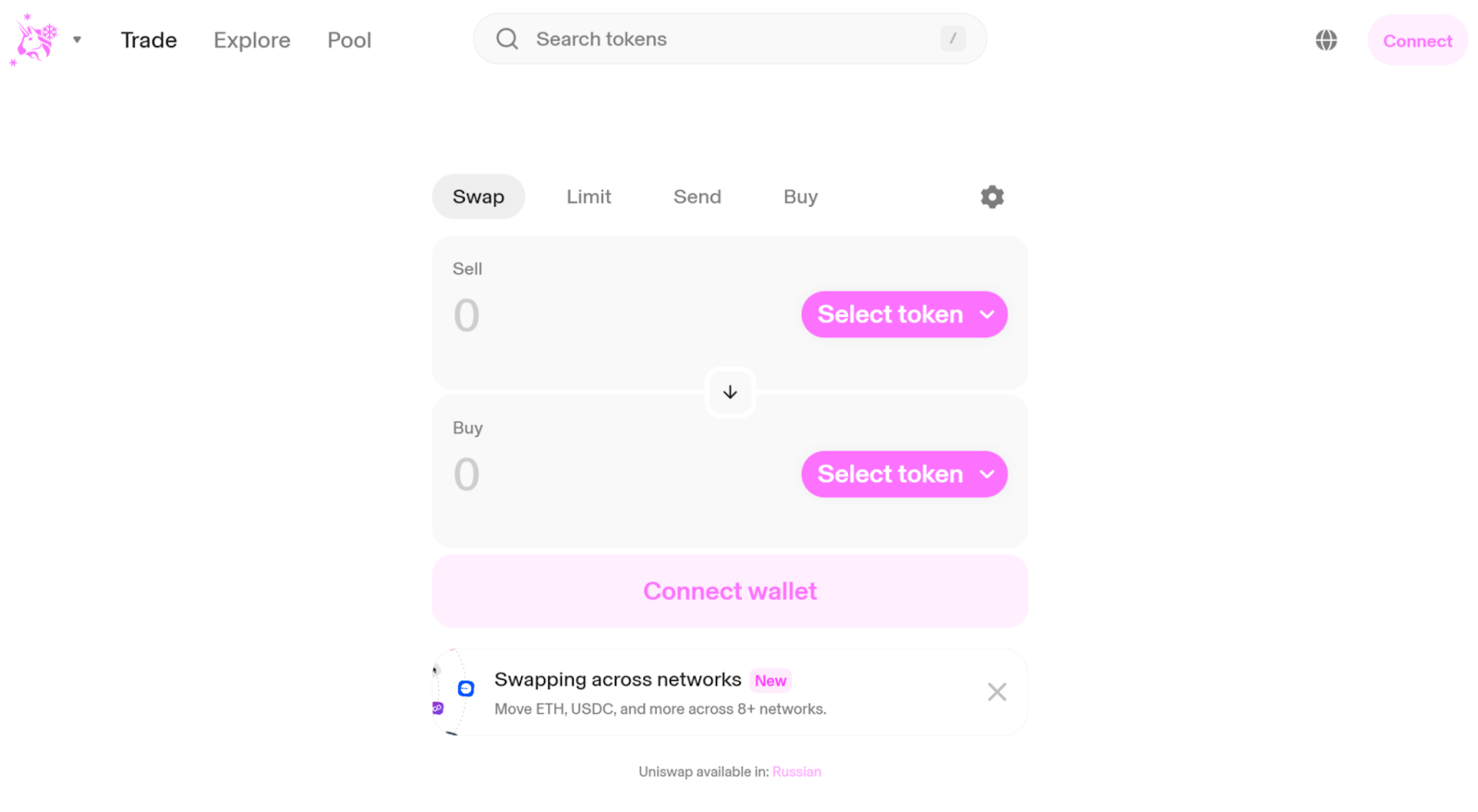This screenshot has width=1478, height=812.
Task: Click the Connect wallet button
Action: [x=730, y=591]
